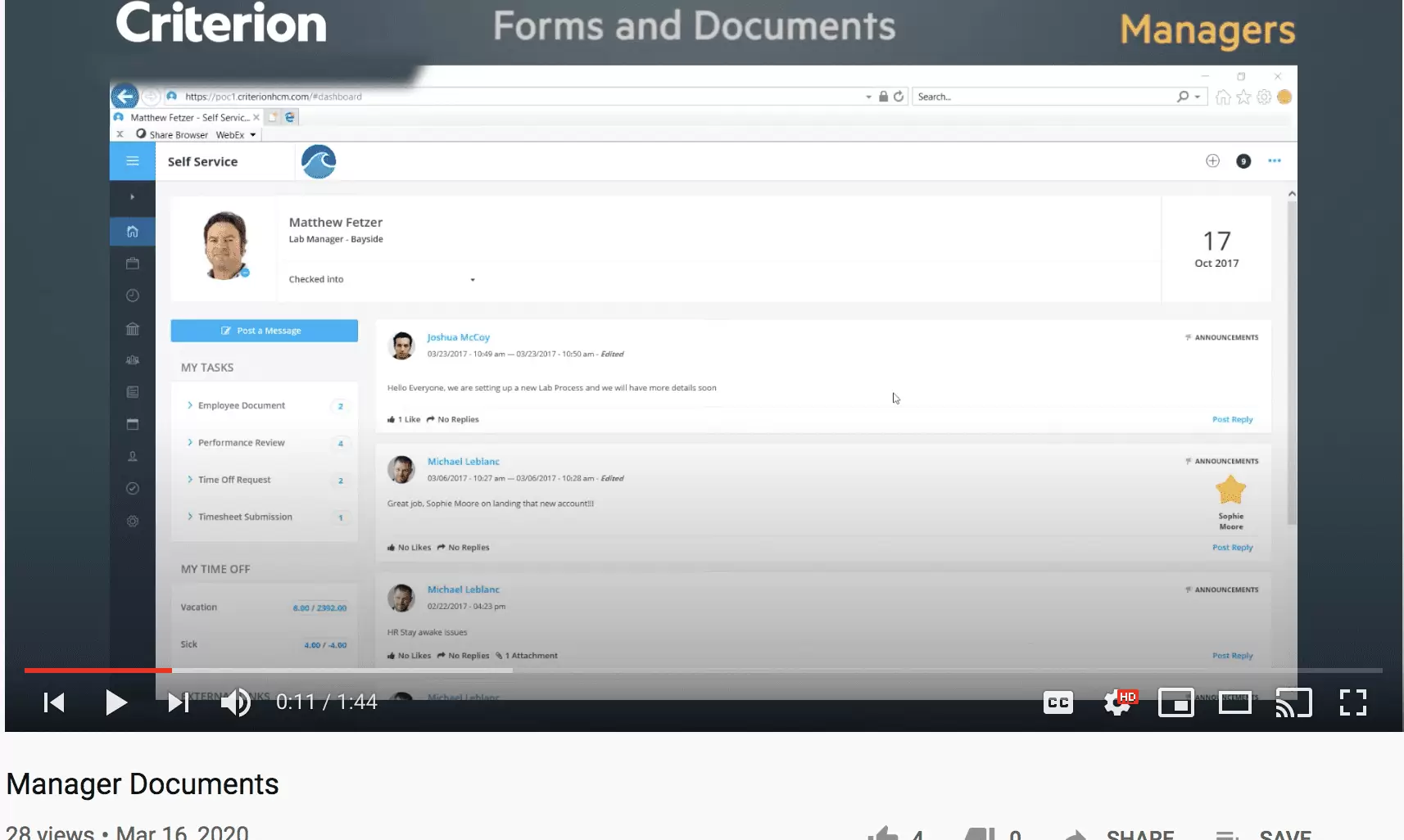Mute the video volume
Image resolution: width=1404 pixels, height=840 pixels.
point(236,702)
